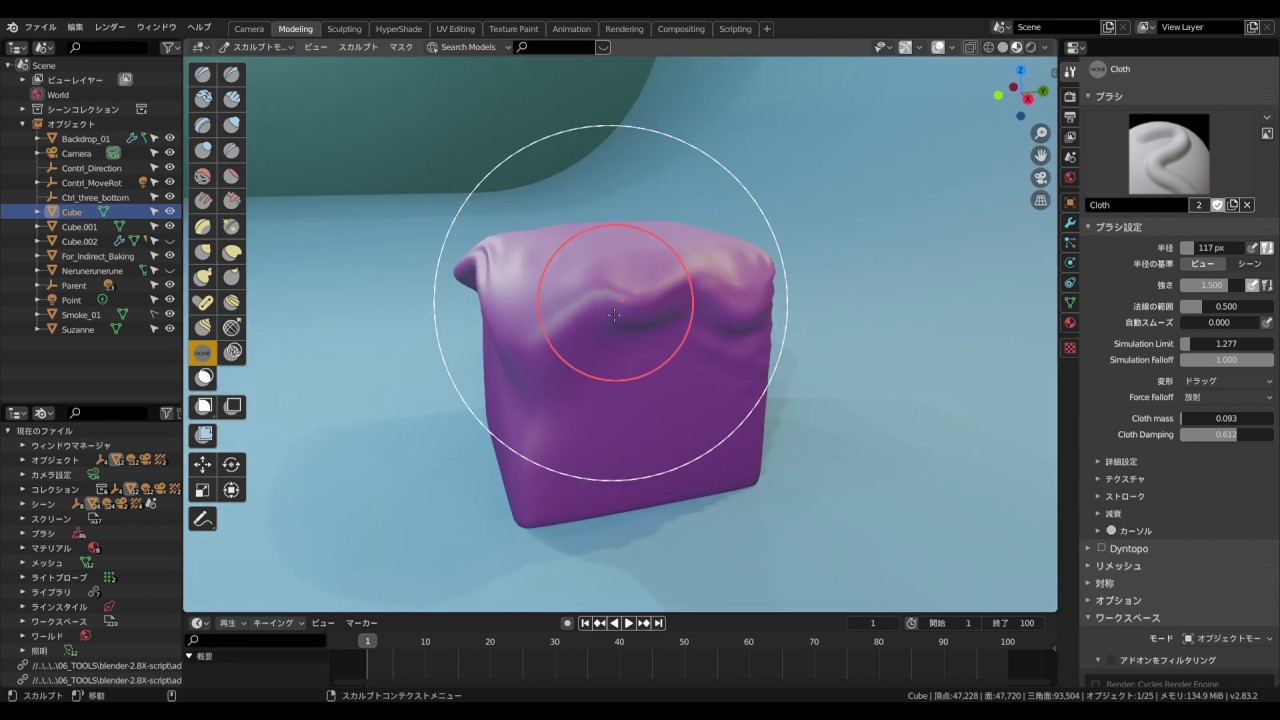Open Physics properties tab
Viewport: 1280px width, 720px height.
click(x=1070, y=263)
